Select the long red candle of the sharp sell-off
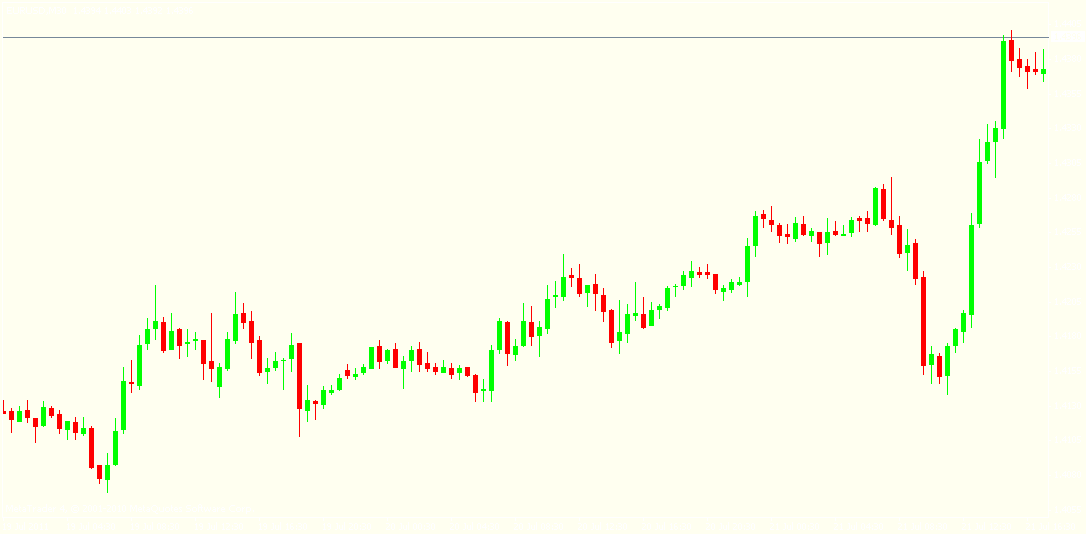The image size is (1086, 534). pos(924,321)
